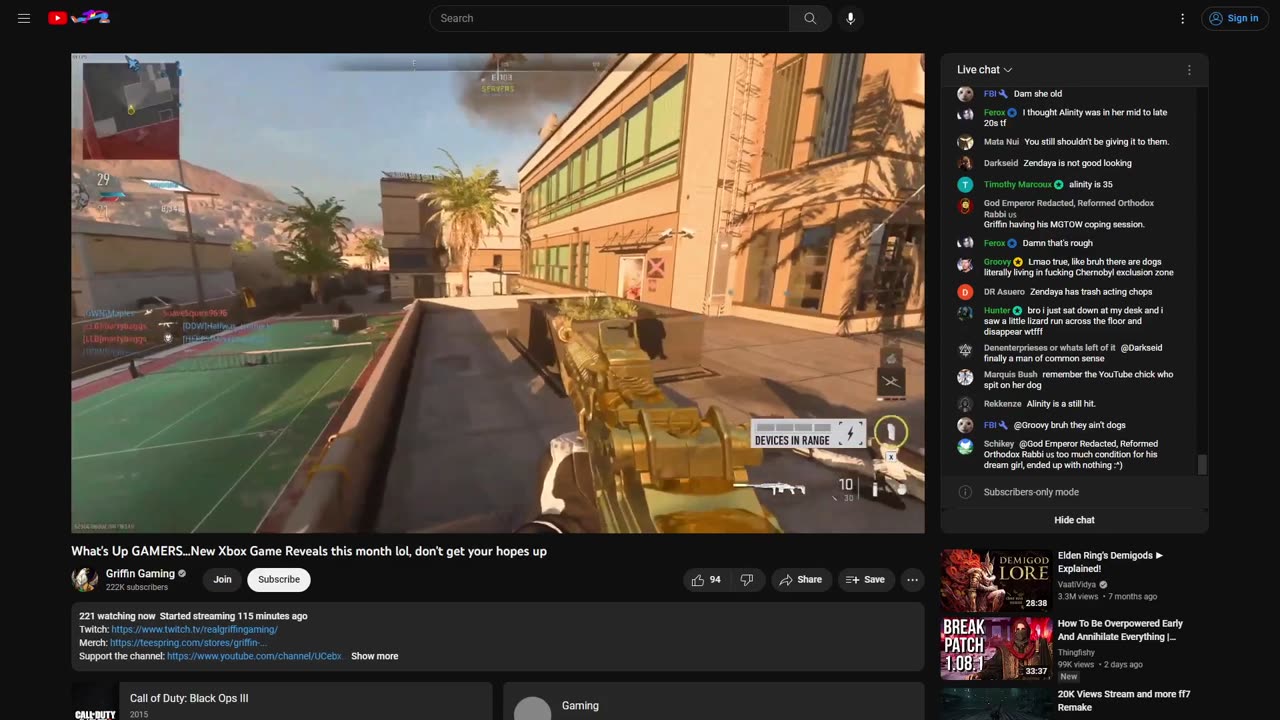Open the Twitch realgriffingaming link
This screenshot has width=1280, height=720.
[x=194, y=630]
